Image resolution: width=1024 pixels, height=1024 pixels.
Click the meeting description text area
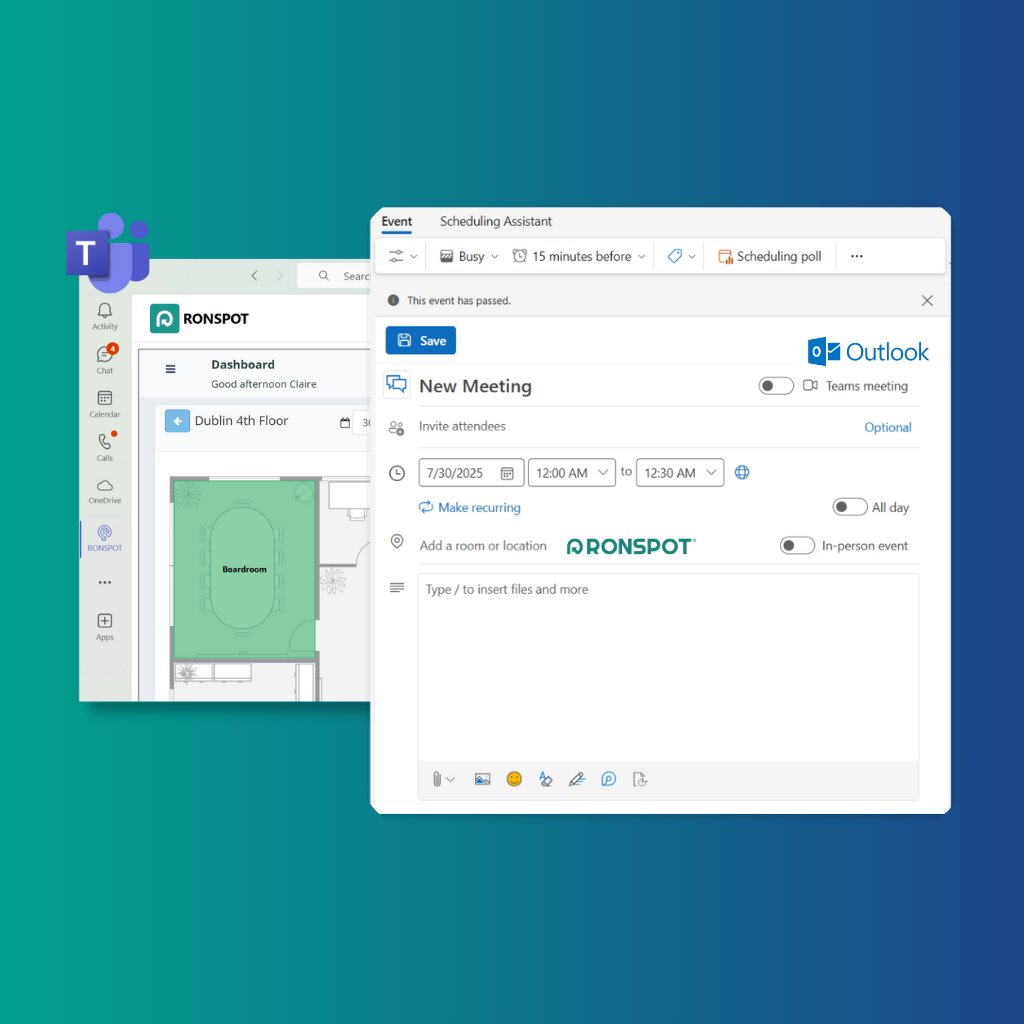click(668, 666)
